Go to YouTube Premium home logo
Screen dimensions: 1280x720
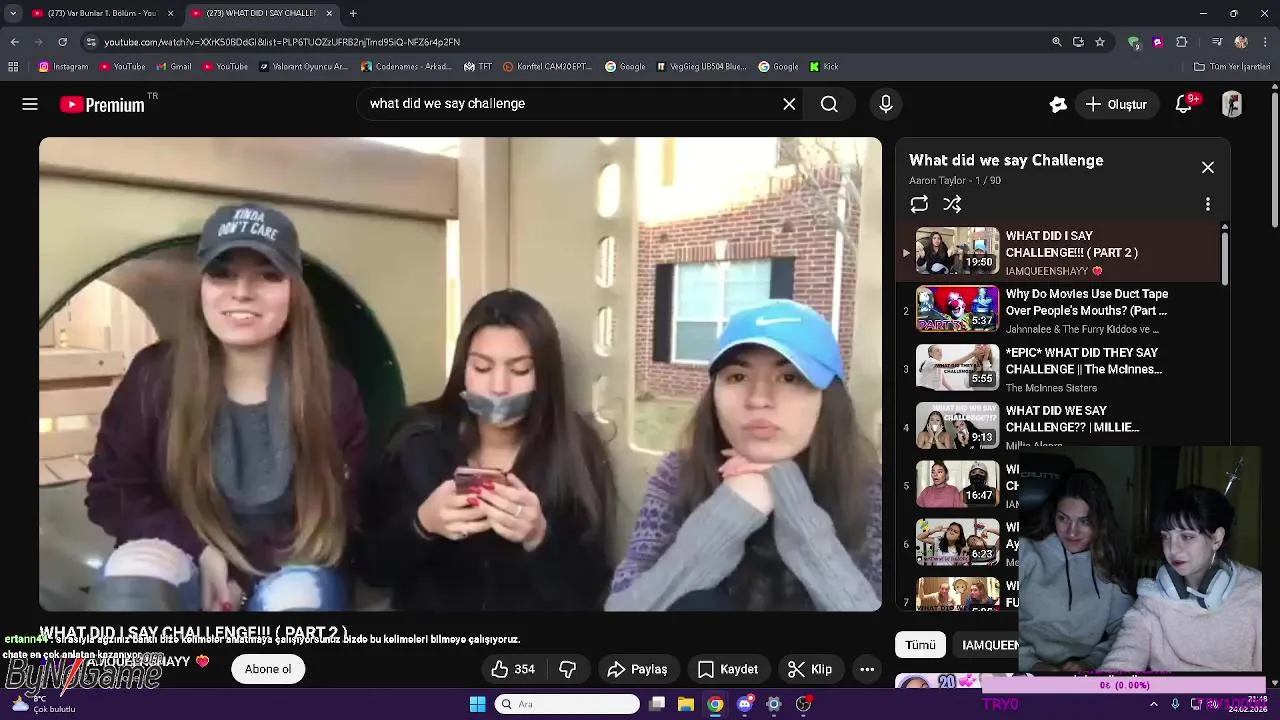tap(102, 105)
